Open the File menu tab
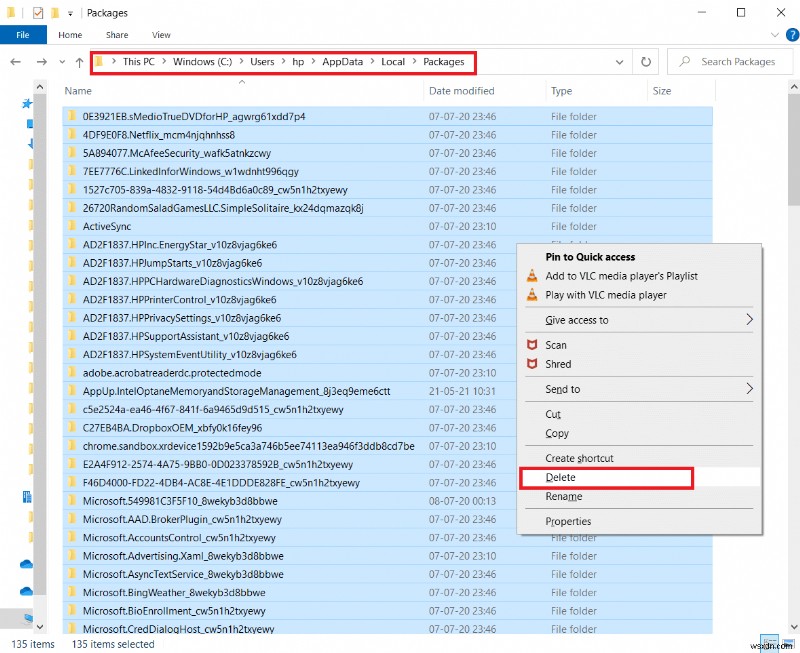The width and height of the screenshot is (800, 653). coord(23,35)
